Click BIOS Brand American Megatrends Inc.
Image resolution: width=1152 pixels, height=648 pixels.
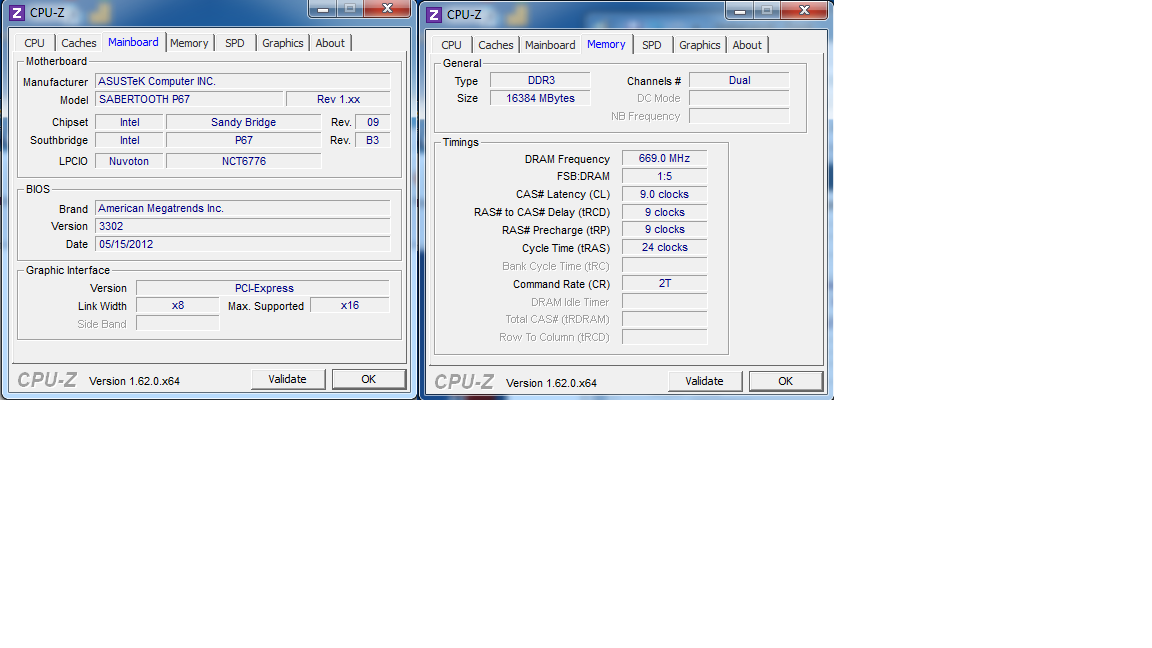point(242,209)
